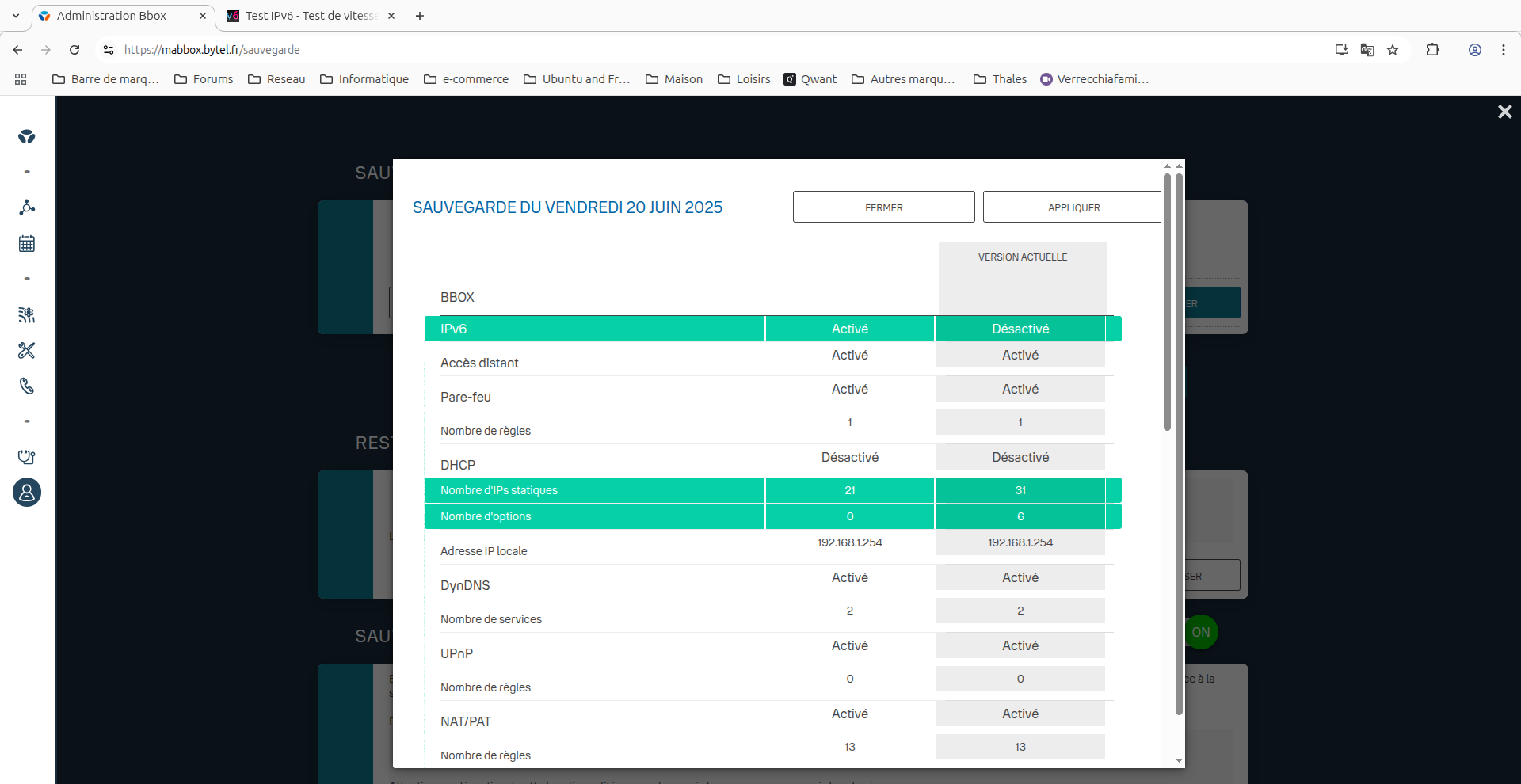Open the network topology sidebar icon
Viewport: 1521px width, 784px height.
click(x=27, y=207)
